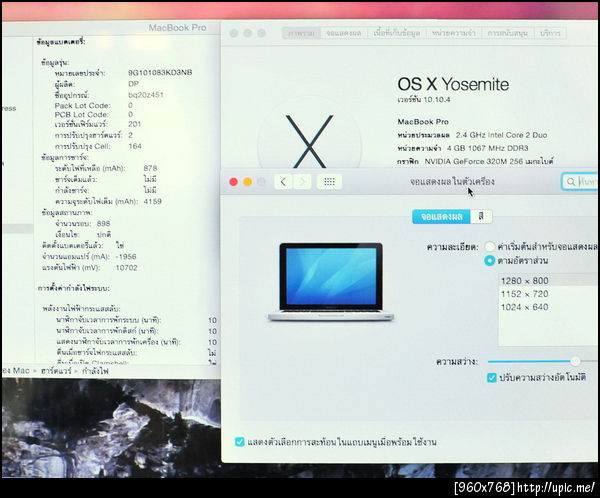Click cycle count value 898
This screenshot has height=498, width=600.
(103, 223)
